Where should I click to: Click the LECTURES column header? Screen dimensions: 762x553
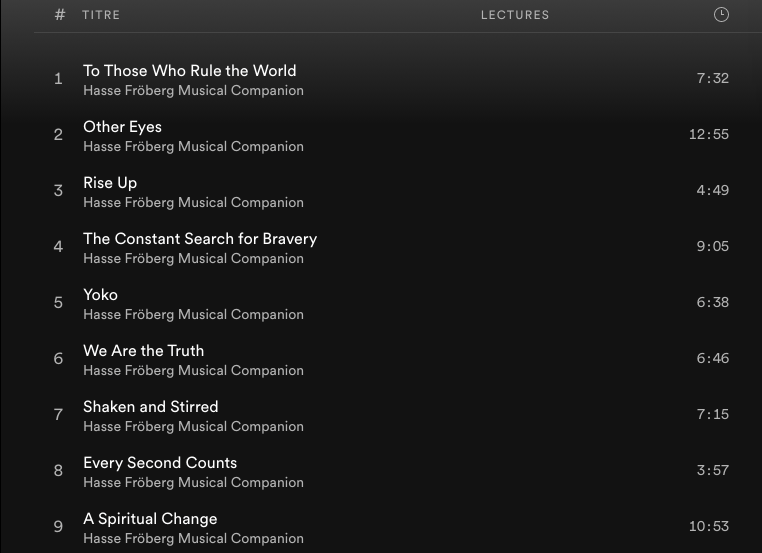click(515, 15)
